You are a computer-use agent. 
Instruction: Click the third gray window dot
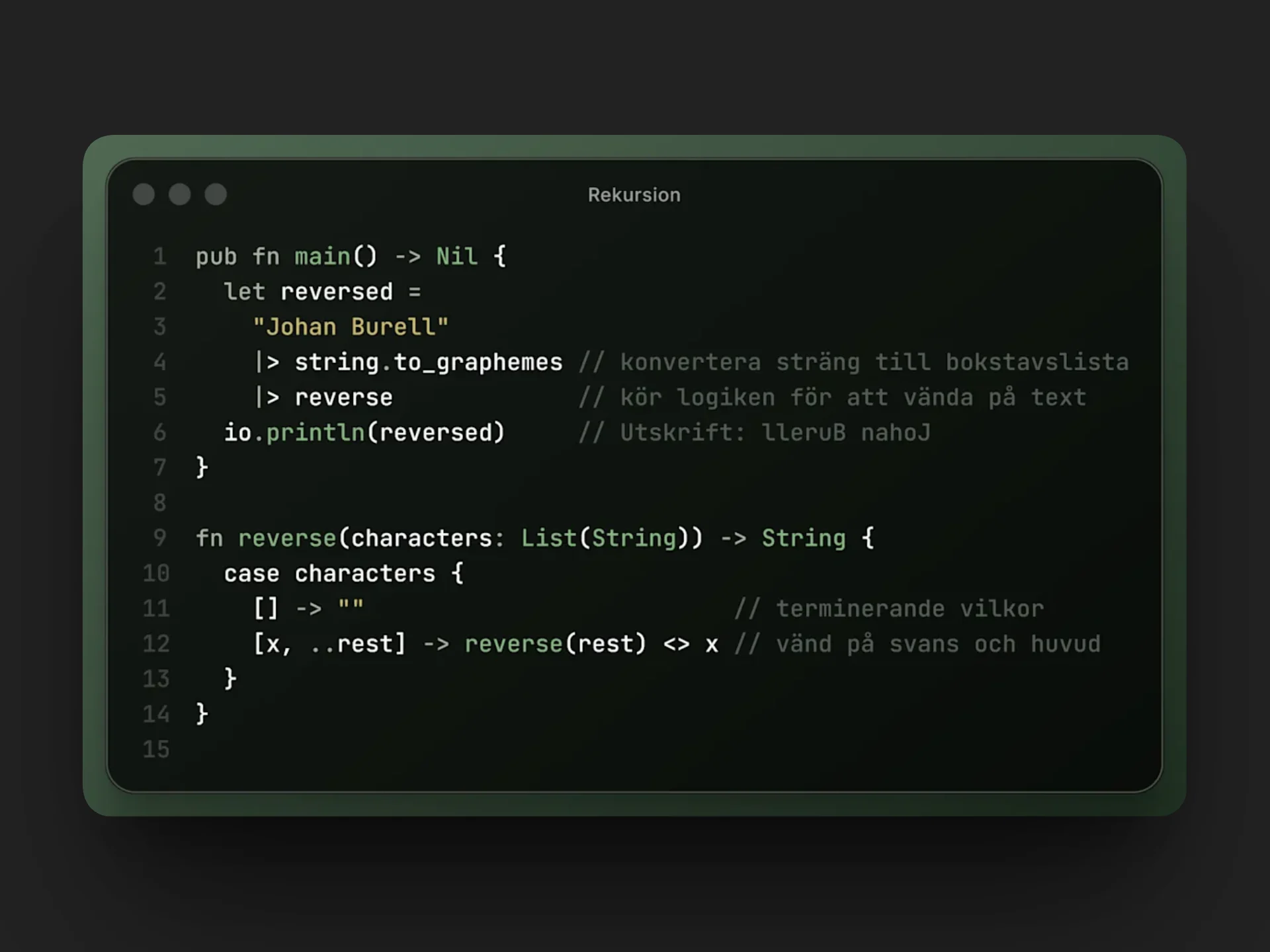(216, 194)
